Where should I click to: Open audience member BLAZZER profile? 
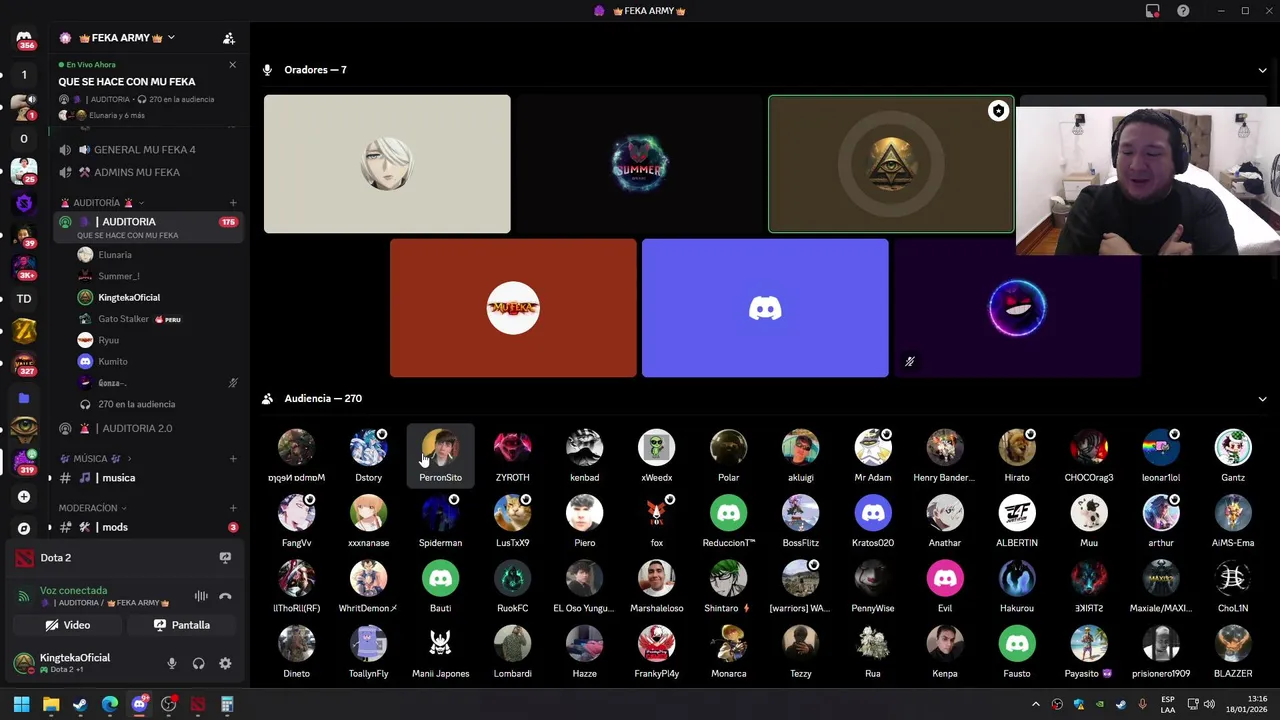pos(1233,652)
